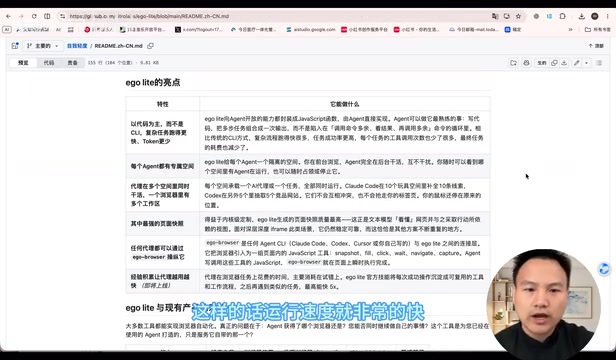Go back with the browser back arrow

click(8, 16)
